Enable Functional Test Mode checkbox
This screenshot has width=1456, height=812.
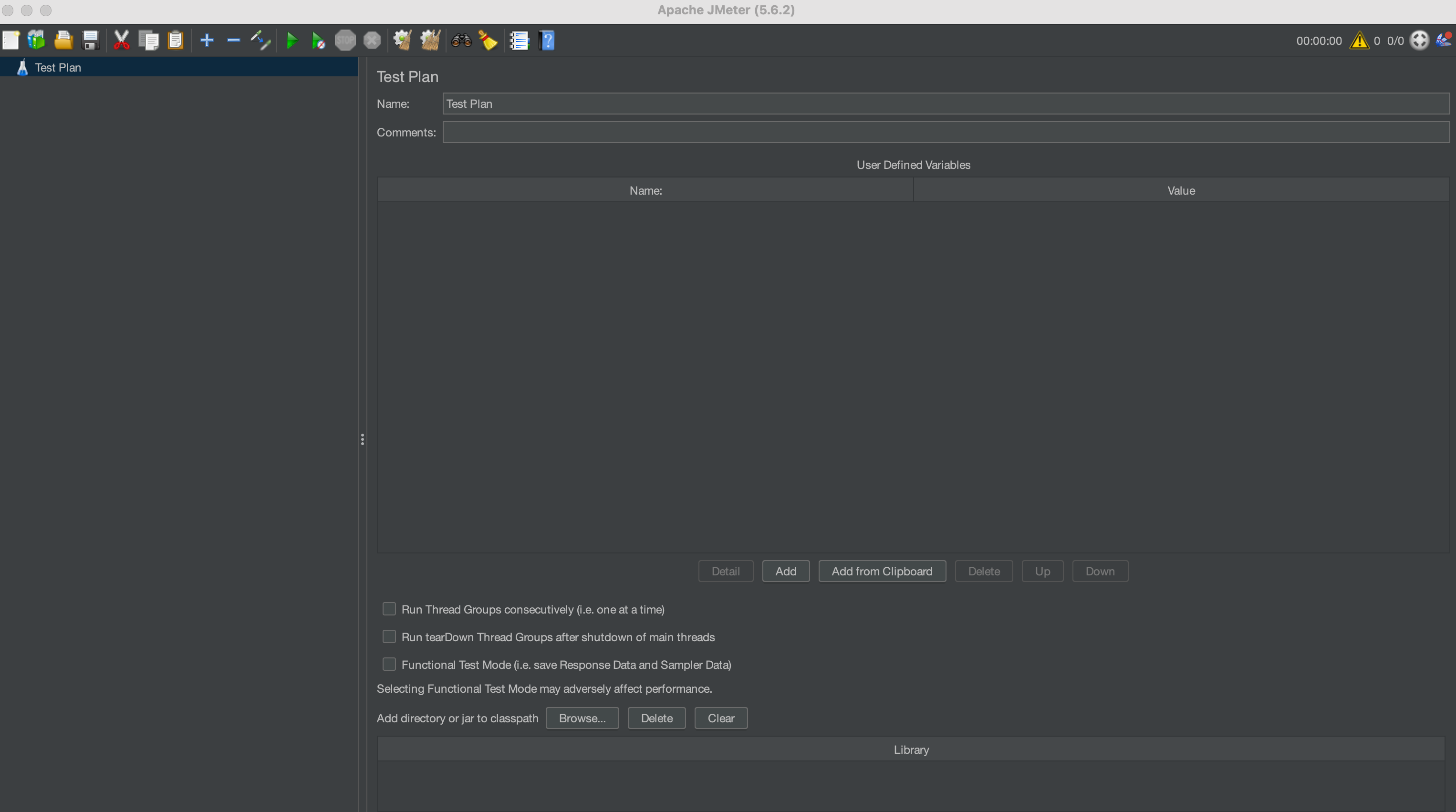point(389,664)
